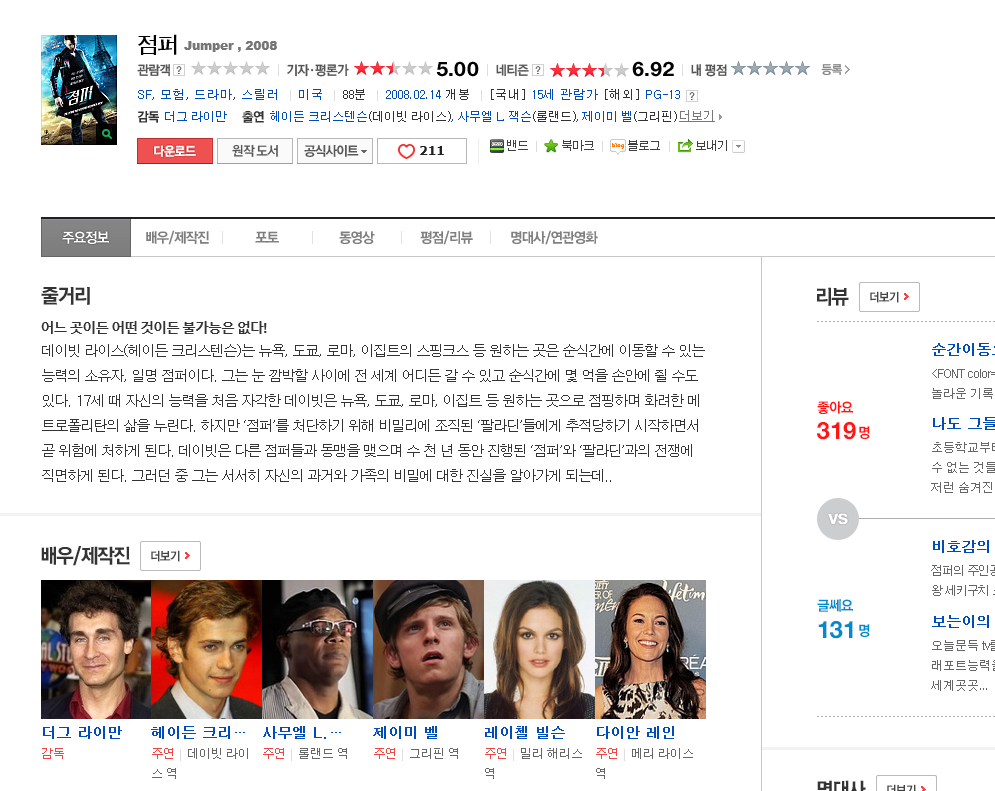
Task: Click the magnifier icon on the movie poster
Action: coord(107,133)
